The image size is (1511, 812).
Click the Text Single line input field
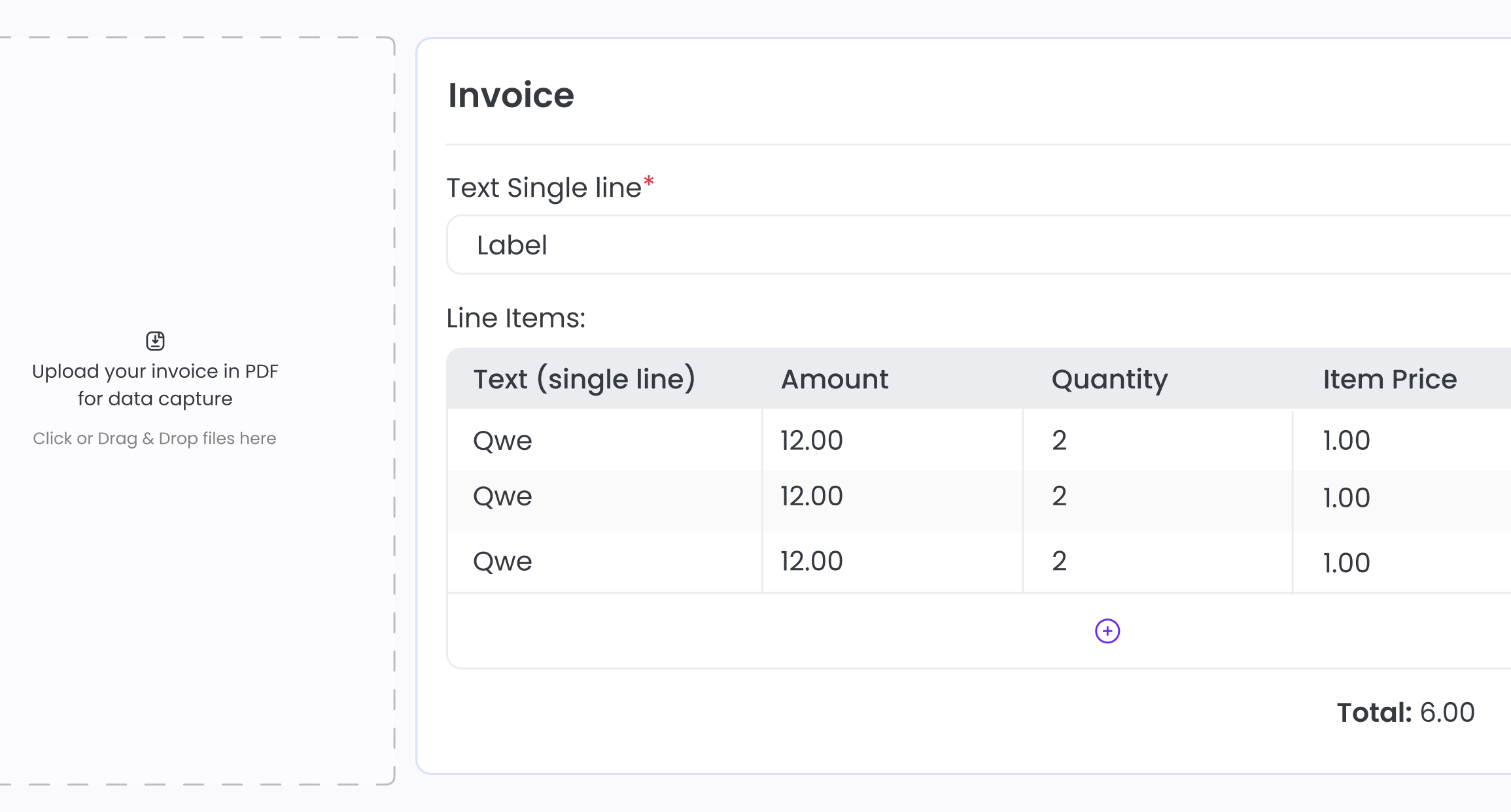pyautogui.click(x=979, y=245)
